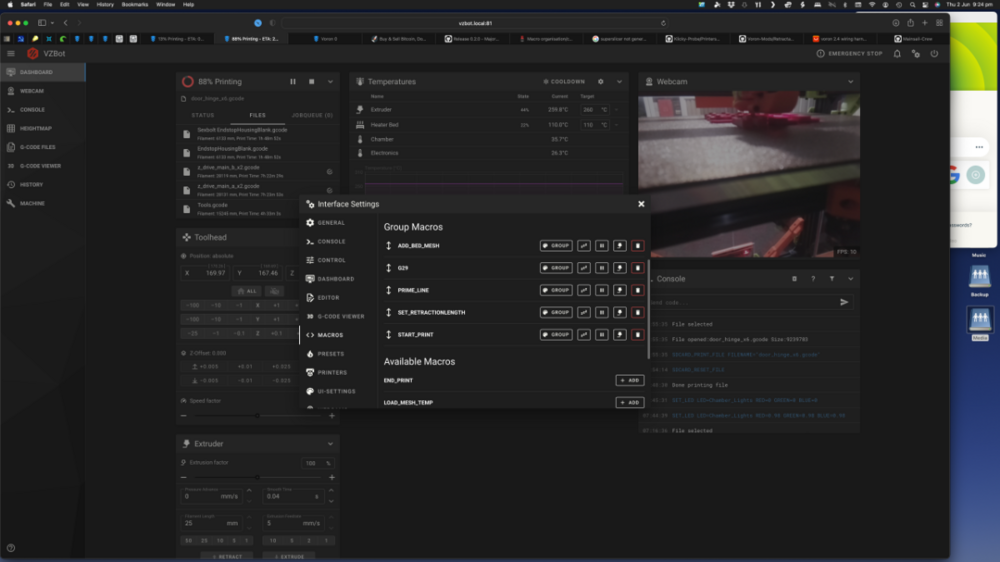This screenshot has width=1000, height=562.
Task: Open Extruder target temperature preset dropdown
Action: (x=616, y=110)
